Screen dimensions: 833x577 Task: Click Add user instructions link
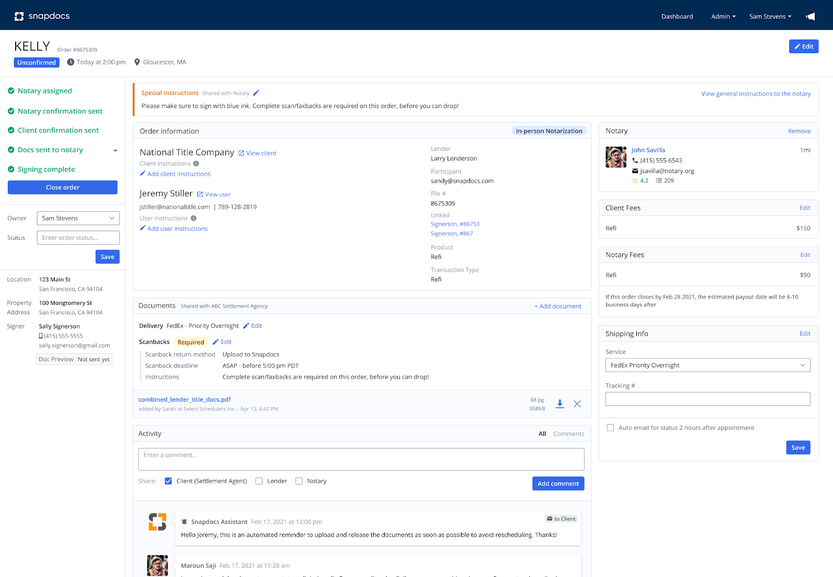[174, 228]
